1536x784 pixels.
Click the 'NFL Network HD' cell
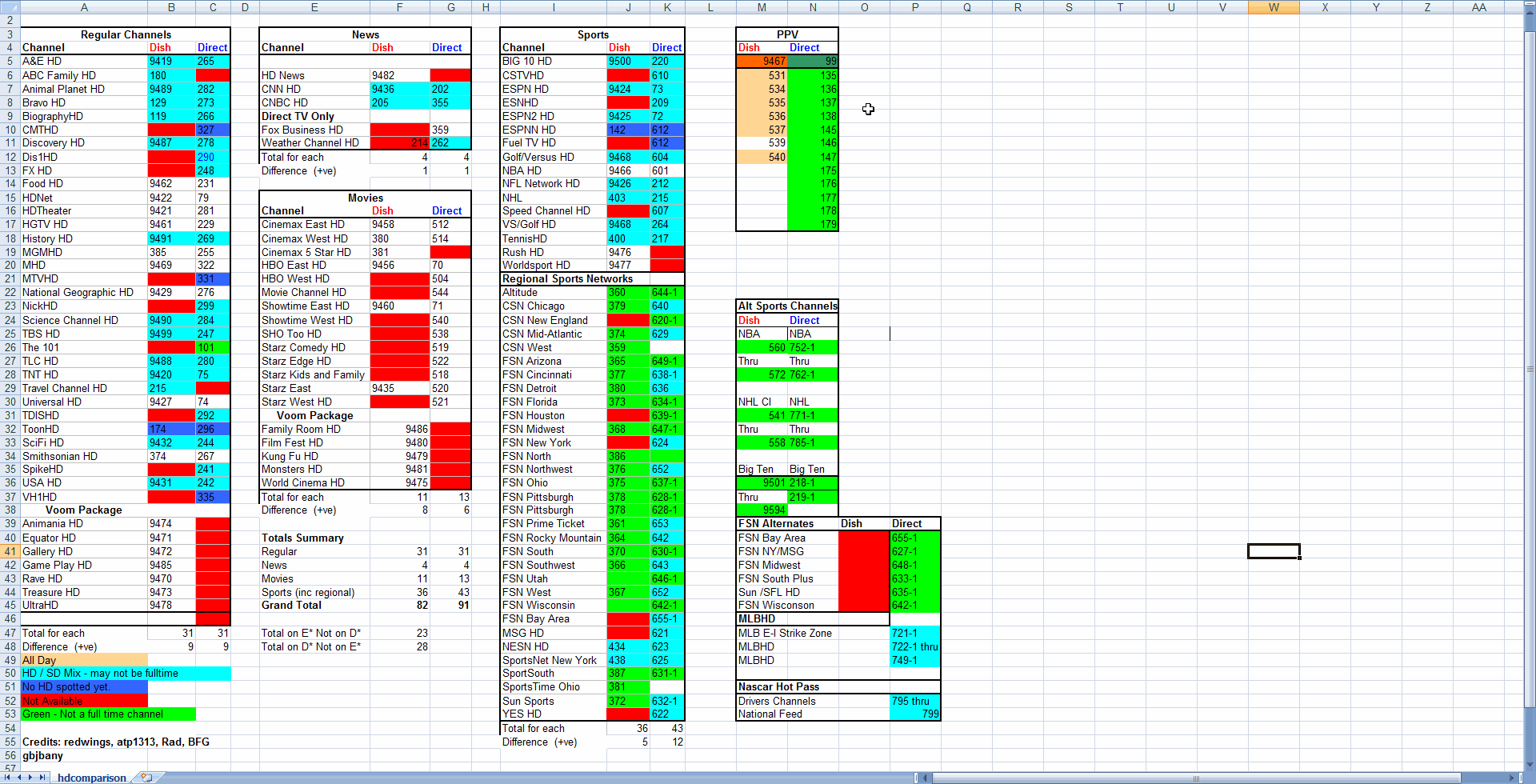tap(554, 183)
